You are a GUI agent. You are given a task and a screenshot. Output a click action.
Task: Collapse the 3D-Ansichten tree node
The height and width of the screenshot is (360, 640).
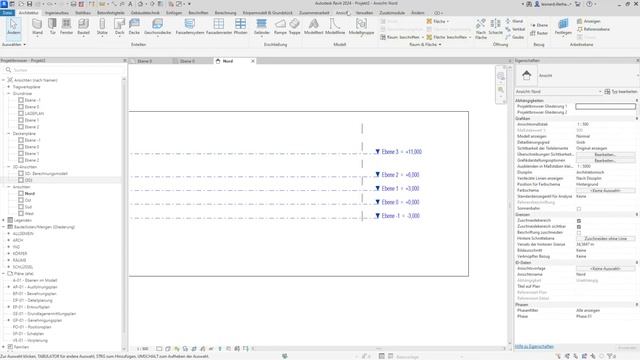click(x=9, y=167)
